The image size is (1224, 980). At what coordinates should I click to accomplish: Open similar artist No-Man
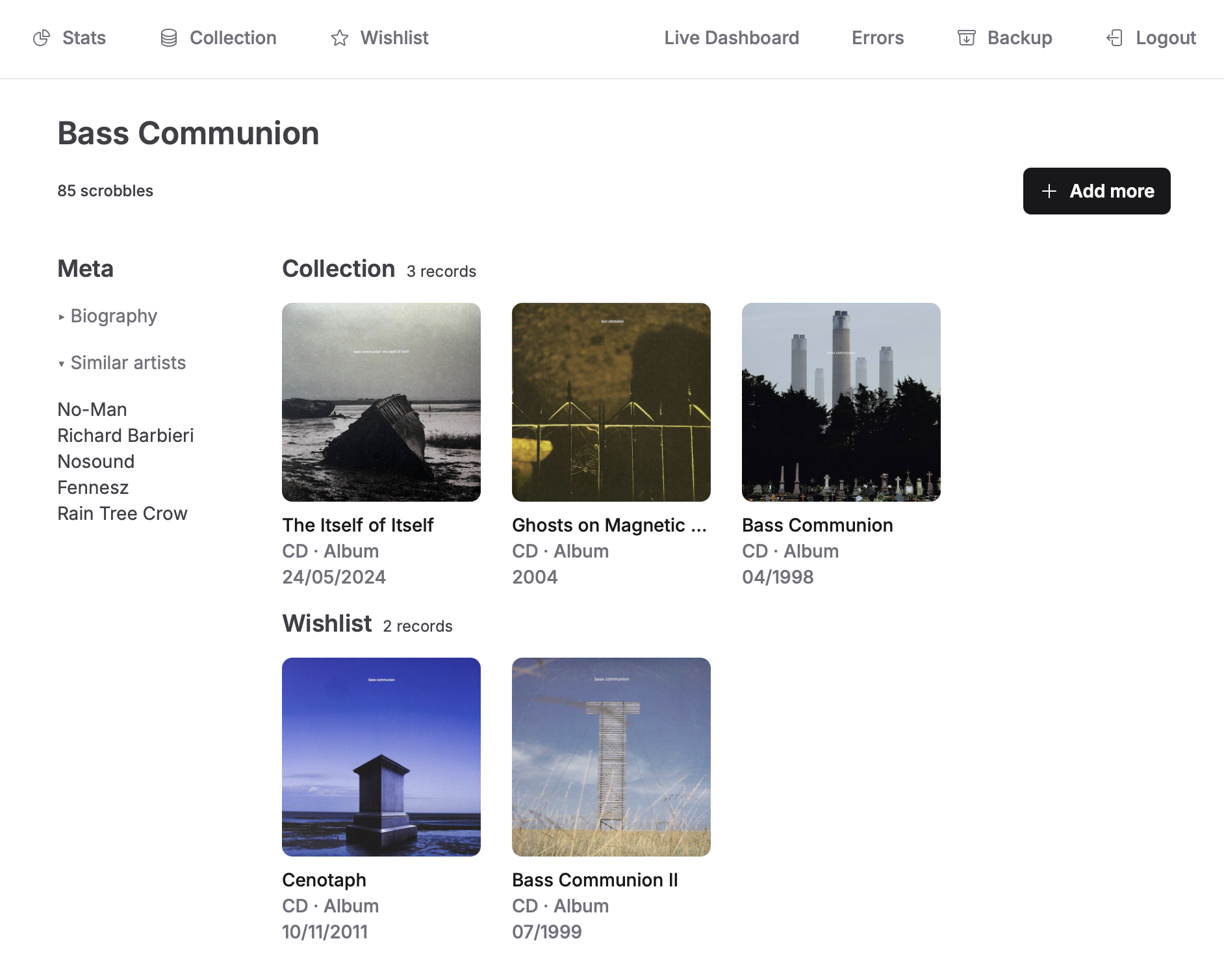click(x=92, y=409)
